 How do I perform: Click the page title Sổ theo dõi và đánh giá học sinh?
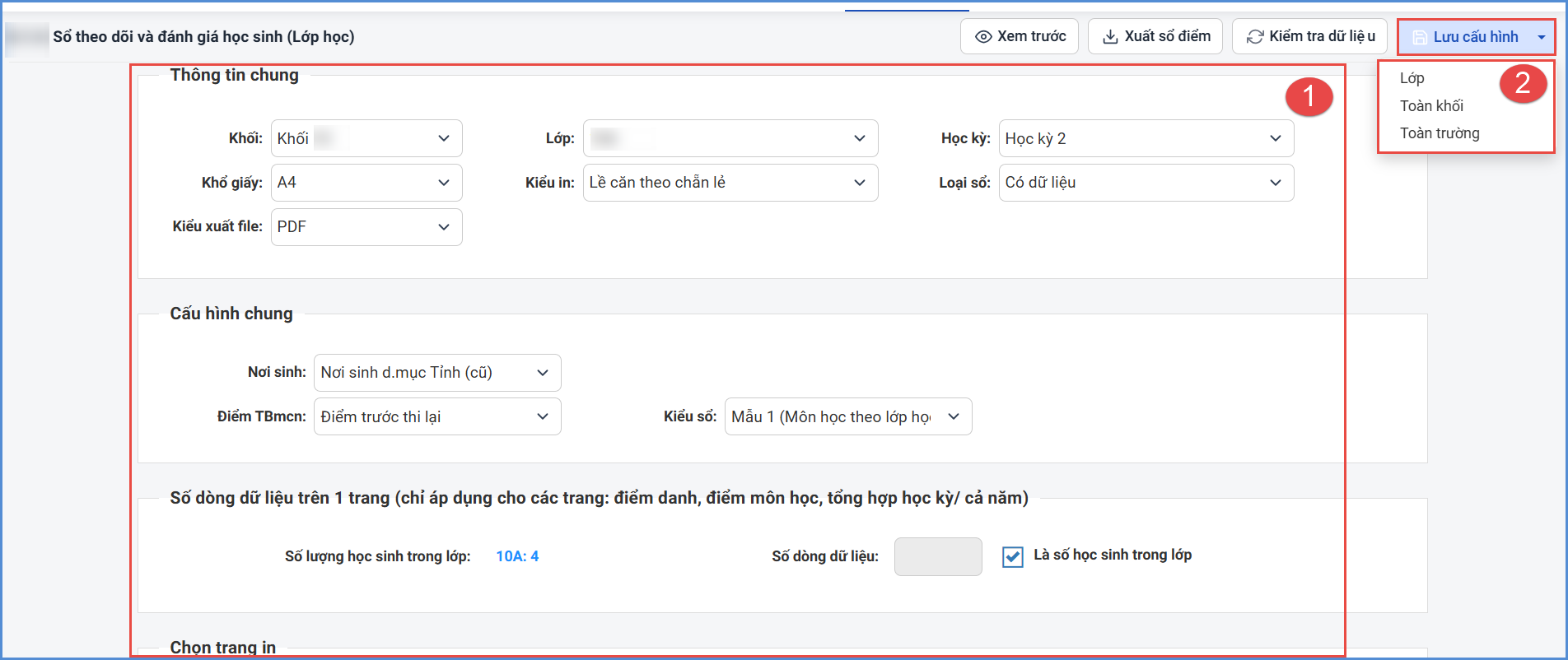(203, 37)
